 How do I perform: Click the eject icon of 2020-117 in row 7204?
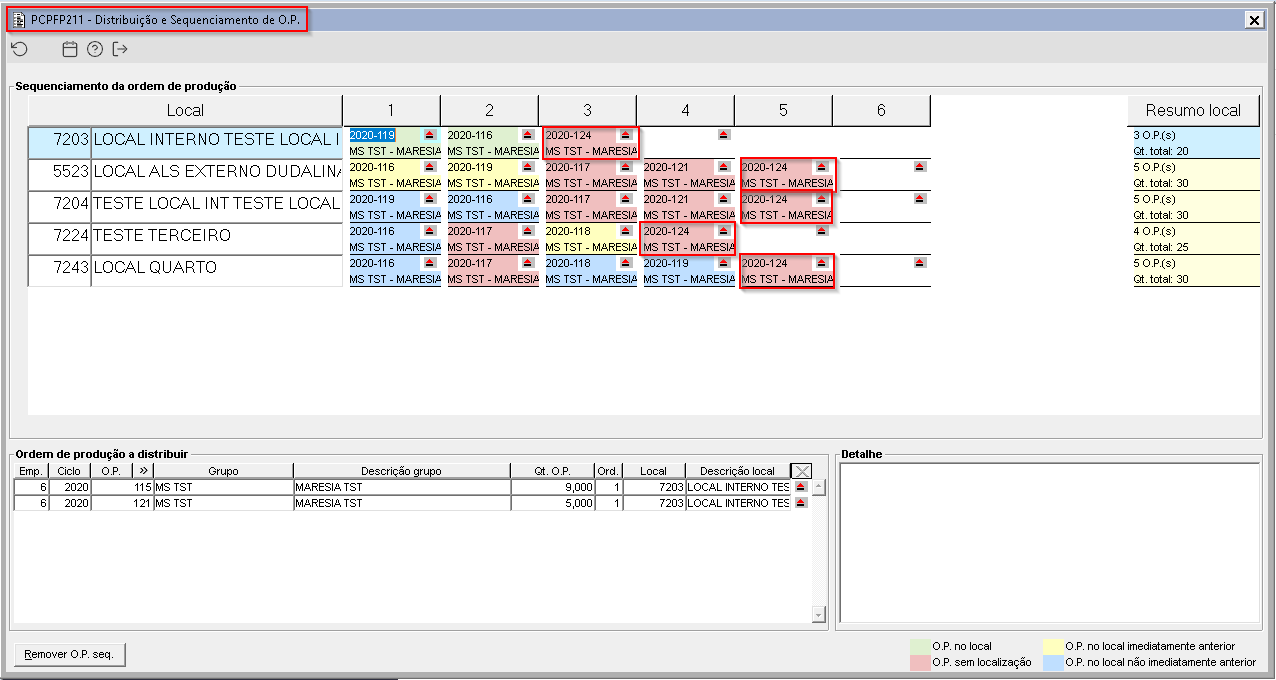(626, 199)
